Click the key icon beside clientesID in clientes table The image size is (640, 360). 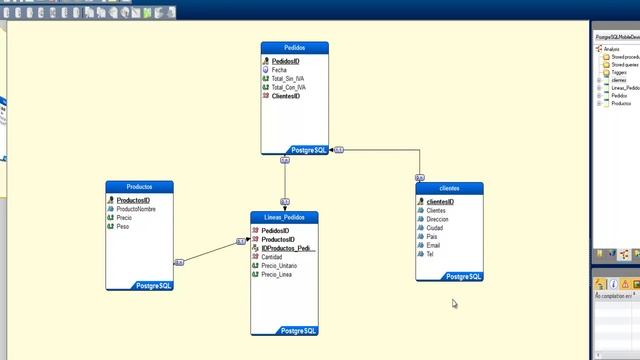click(x=420, y=202)
